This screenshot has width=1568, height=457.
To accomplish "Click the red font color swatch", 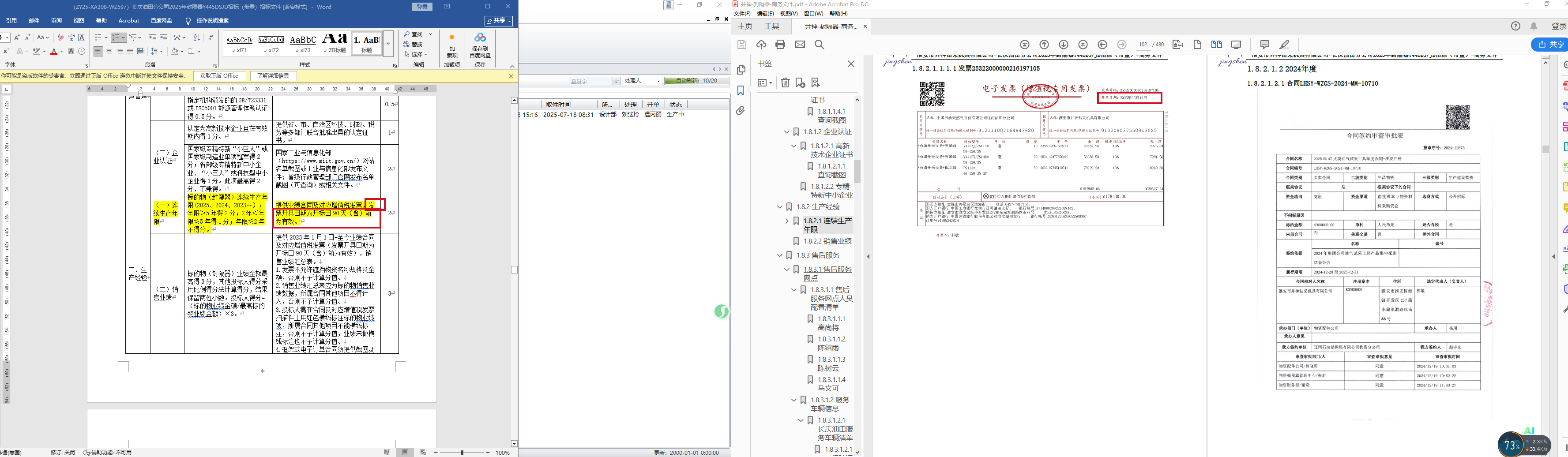I will point(53,51).
